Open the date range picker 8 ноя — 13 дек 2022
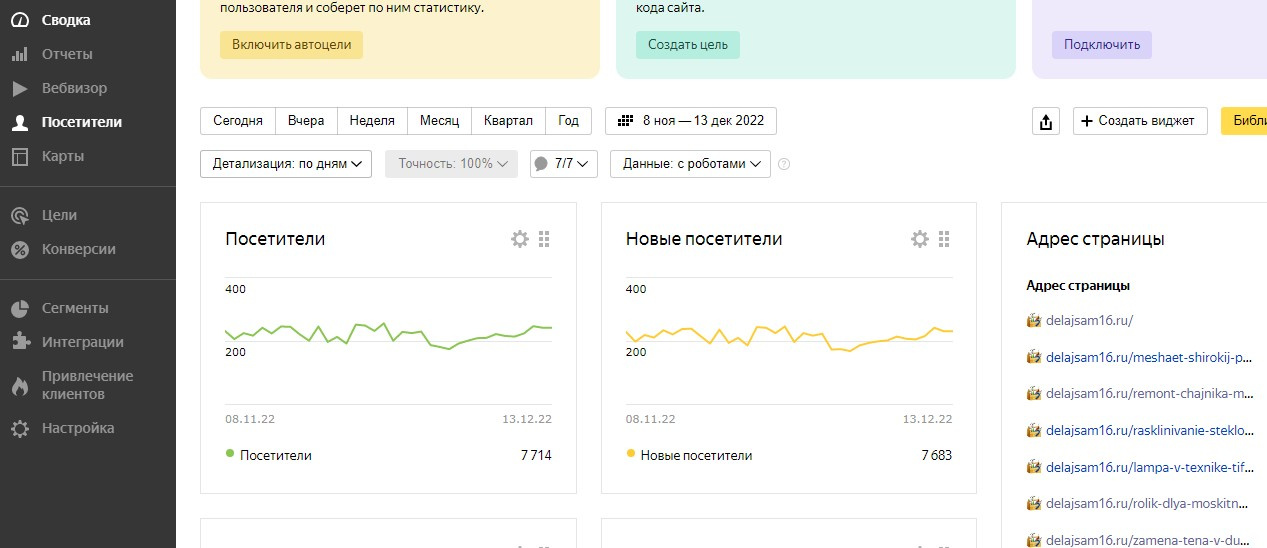Screen dimensions: 1267x548 [691, 121]
